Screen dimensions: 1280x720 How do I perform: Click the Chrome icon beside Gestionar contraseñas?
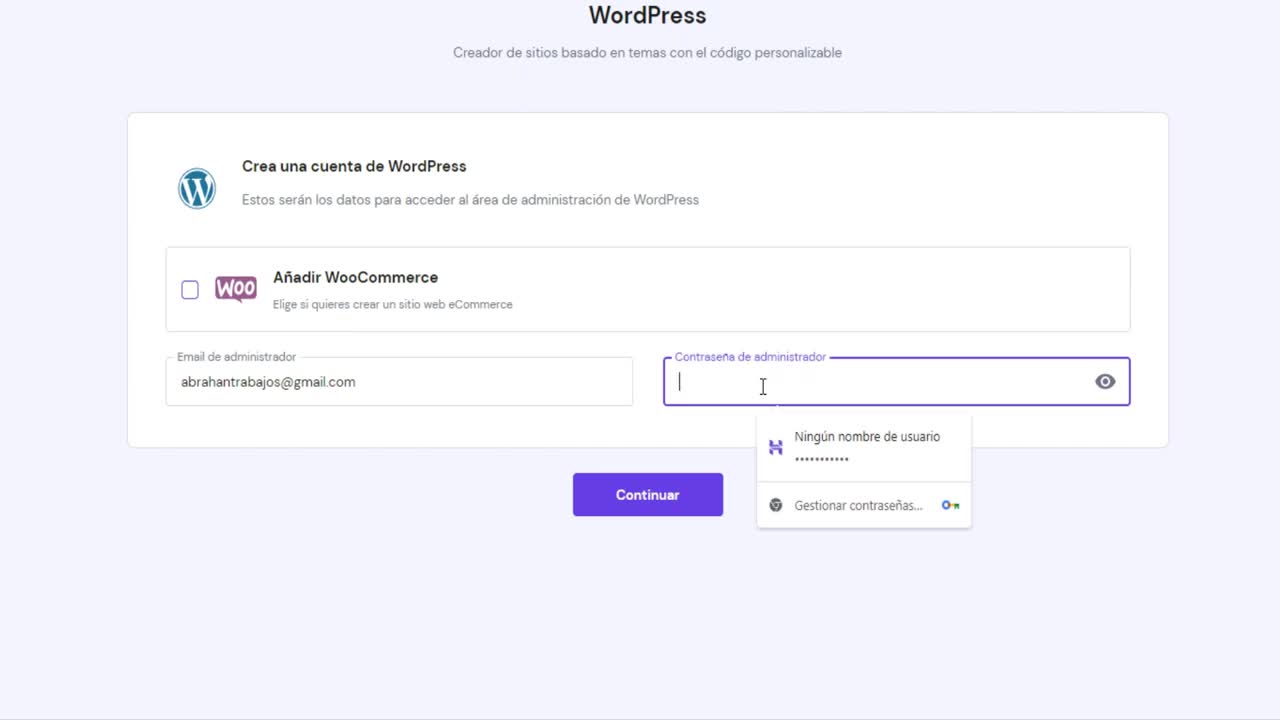coord(776,505)
